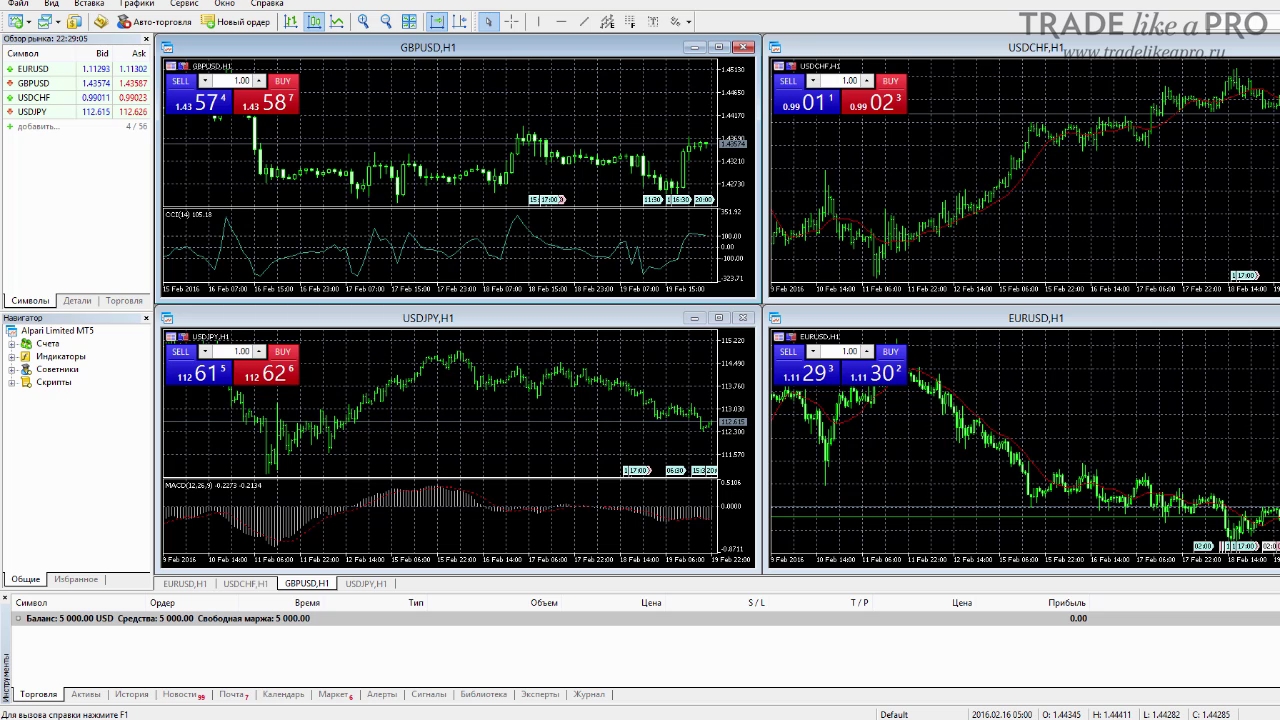
Task: Select the USDCHF row in Market Watch
Action: tap(75, 98)
